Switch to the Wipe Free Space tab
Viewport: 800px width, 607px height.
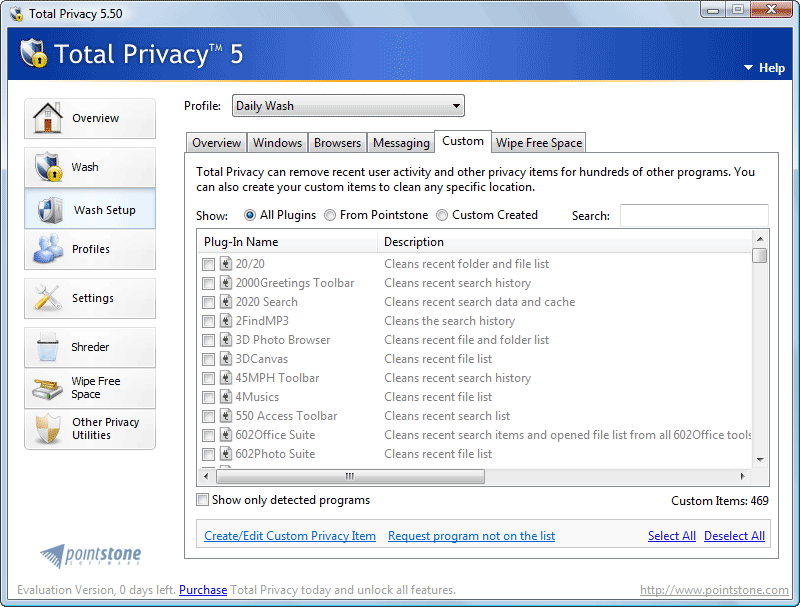pos(539,142)
